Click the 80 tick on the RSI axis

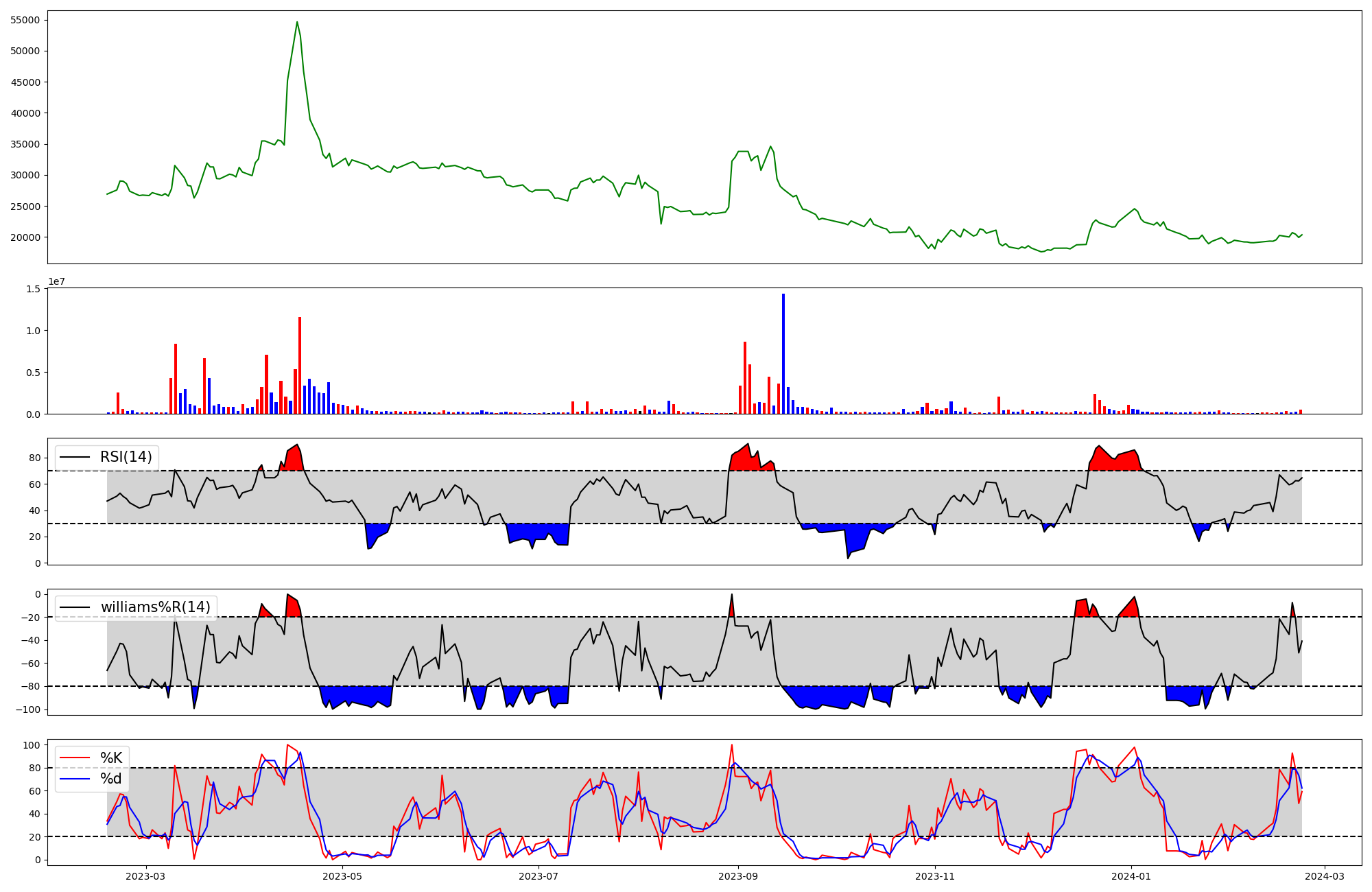tap(36, 458)
